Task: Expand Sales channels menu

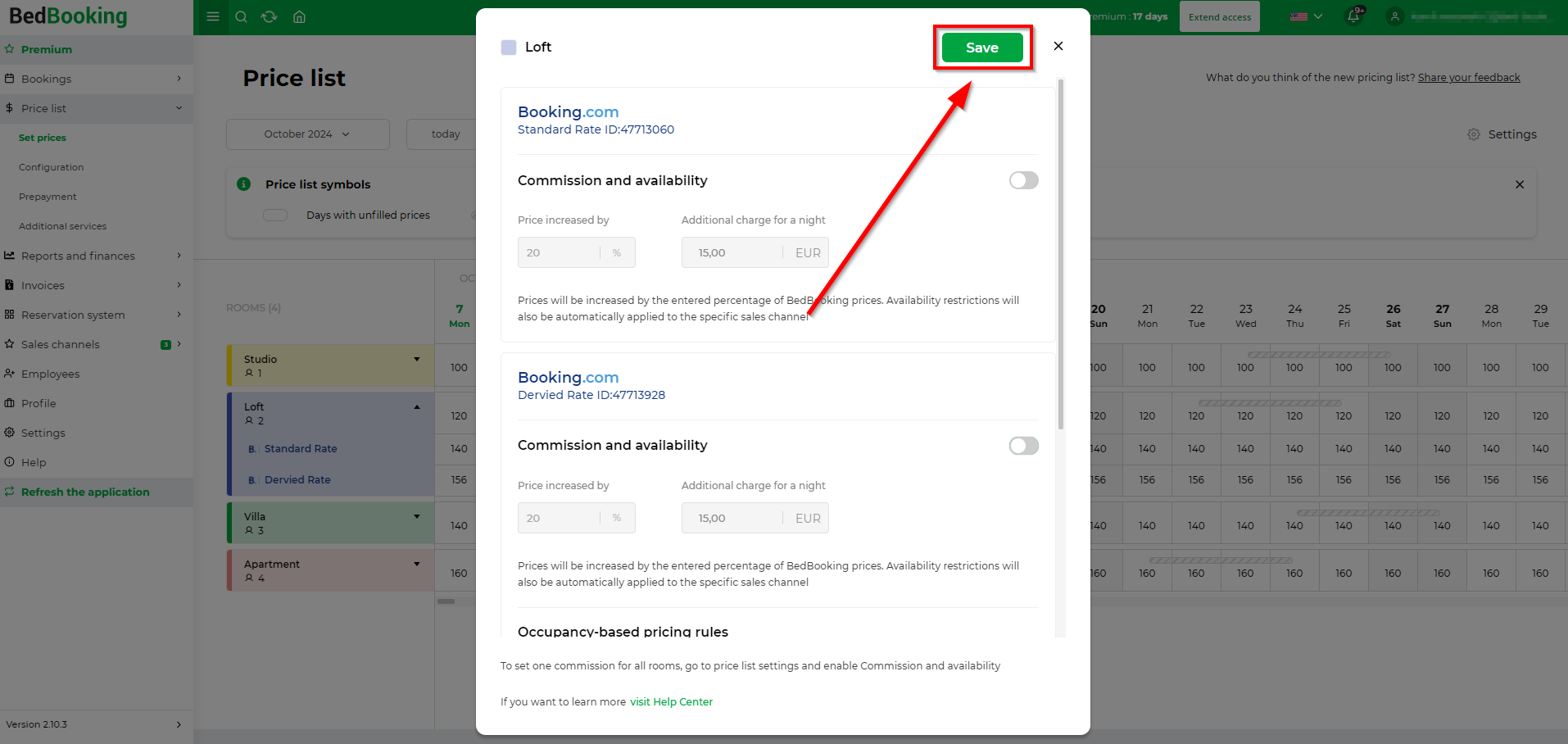Action: [97, 344]
